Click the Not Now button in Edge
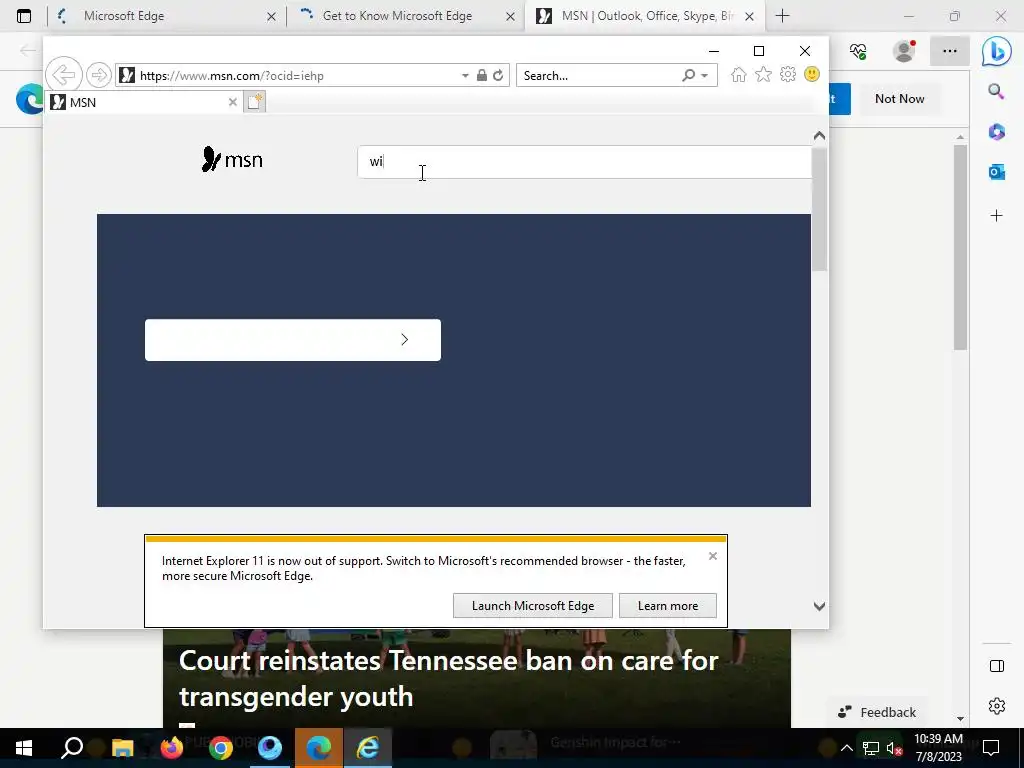Viewport: 1024px width, 768px height. click(899, 99)
